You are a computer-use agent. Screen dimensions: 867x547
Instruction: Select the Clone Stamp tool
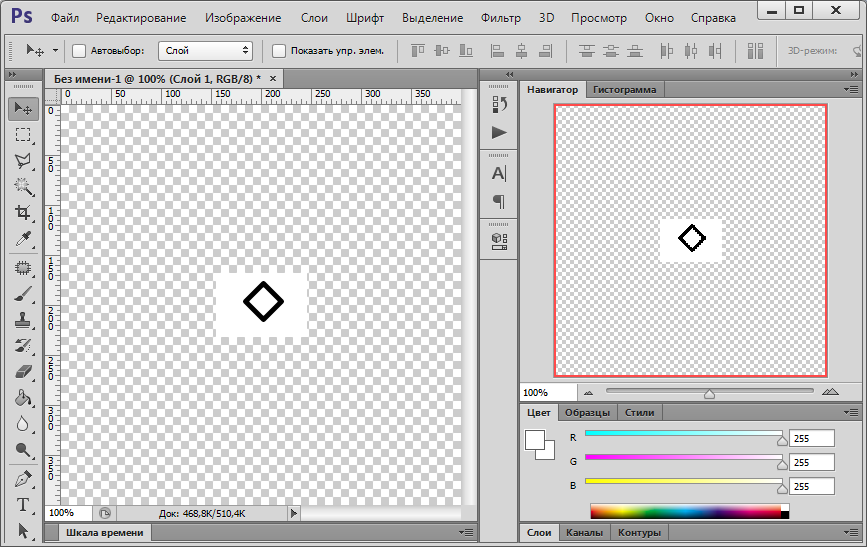click(x=23, y=320)
